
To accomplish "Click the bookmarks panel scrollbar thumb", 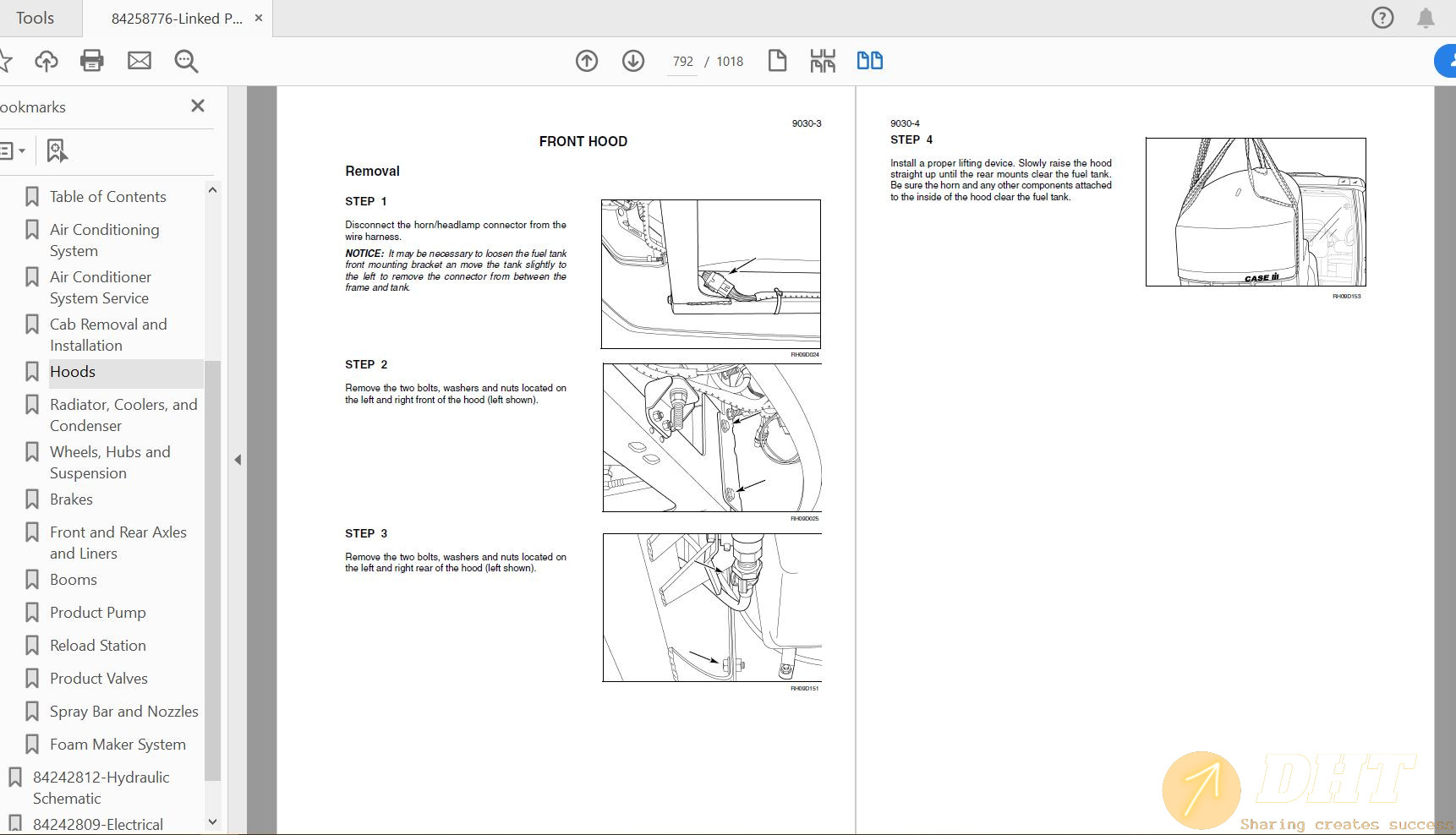I will [212, 570].
